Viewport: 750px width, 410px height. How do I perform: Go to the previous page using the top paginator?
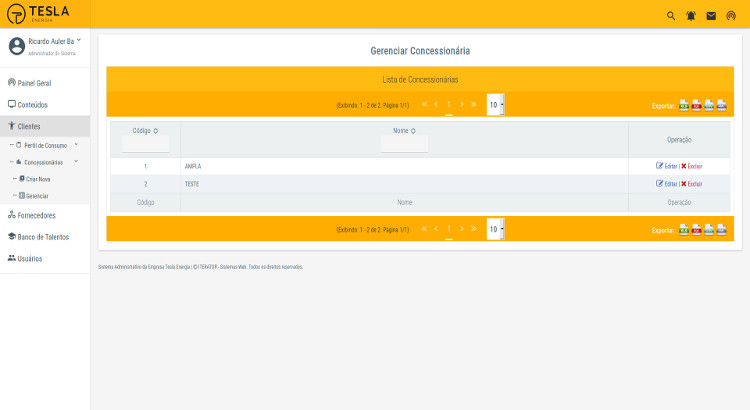[x=436, y=104]
